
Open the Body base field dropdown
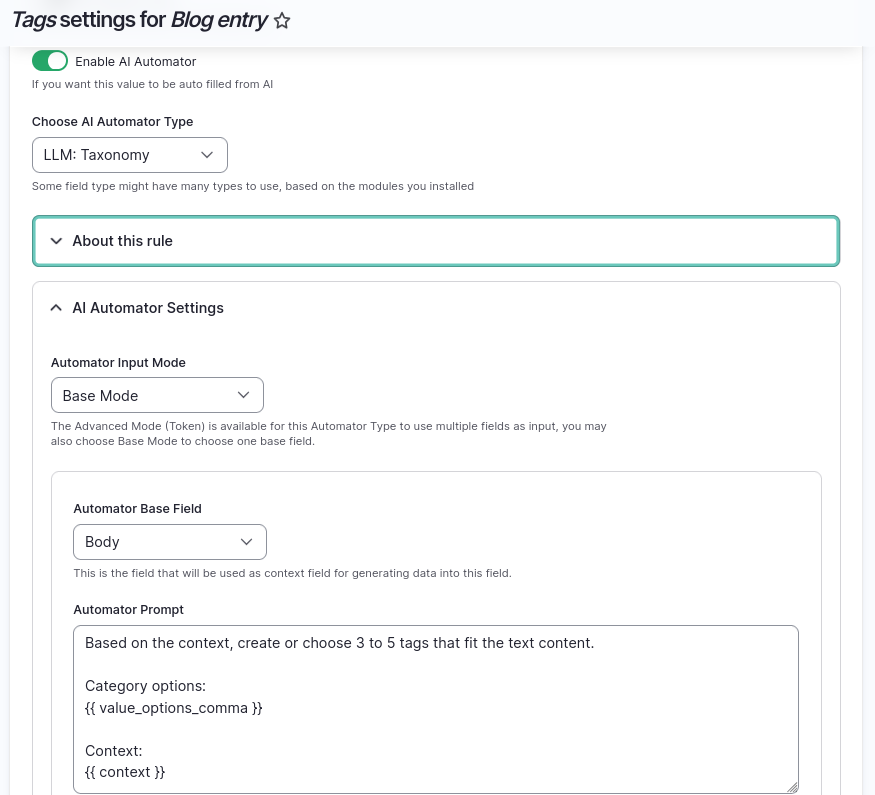(x=170, y=542)
